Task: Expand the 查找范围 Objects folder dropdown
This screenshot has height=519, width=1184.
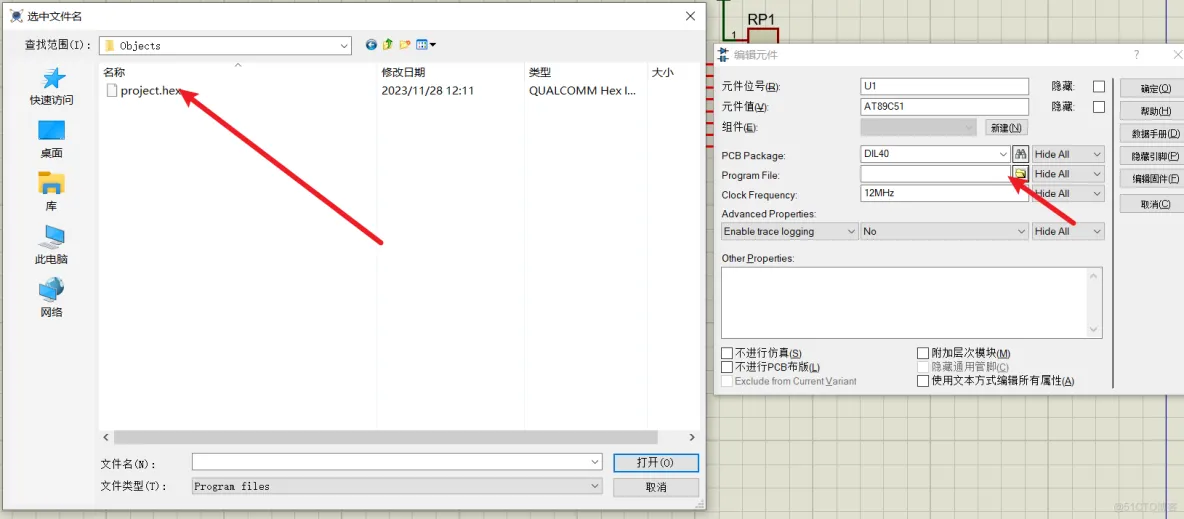Action: 344,45
